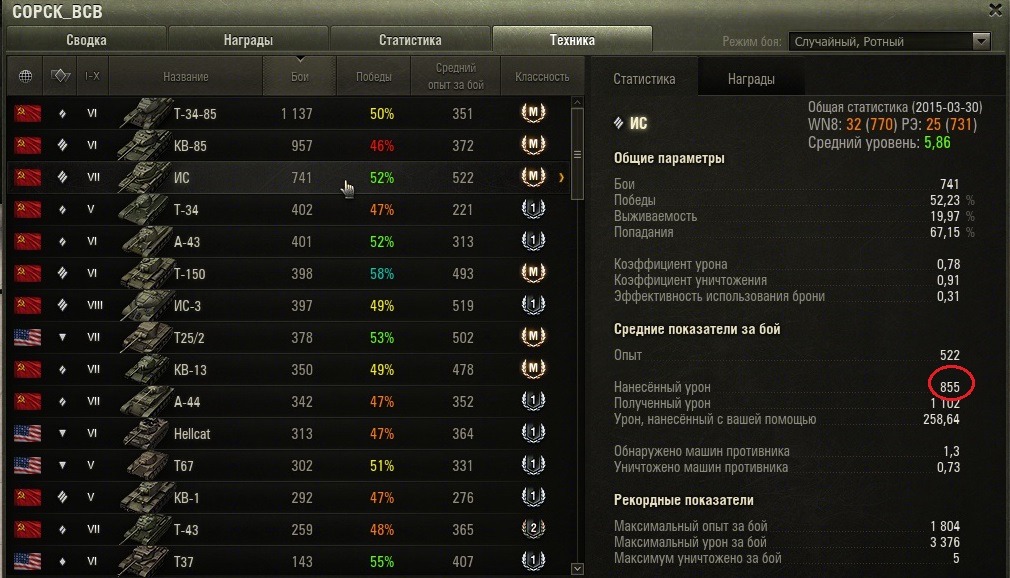Click the Т-34-85 tank icon
Image resolution: width=1010 pixels, height=578 pixels.
click(145, 114)
